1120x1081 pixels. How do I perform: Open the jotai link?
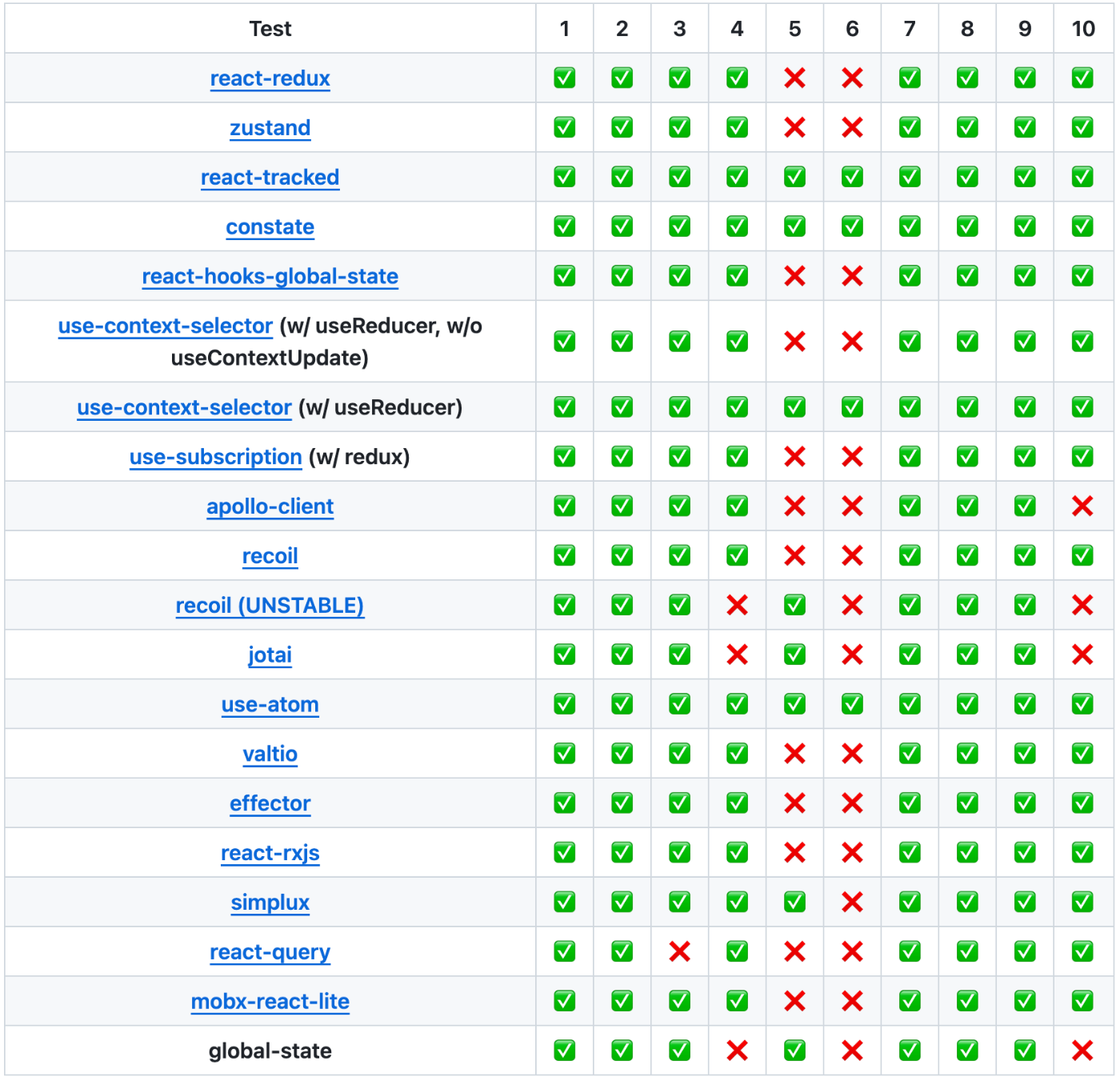click(x=270, y=655)
